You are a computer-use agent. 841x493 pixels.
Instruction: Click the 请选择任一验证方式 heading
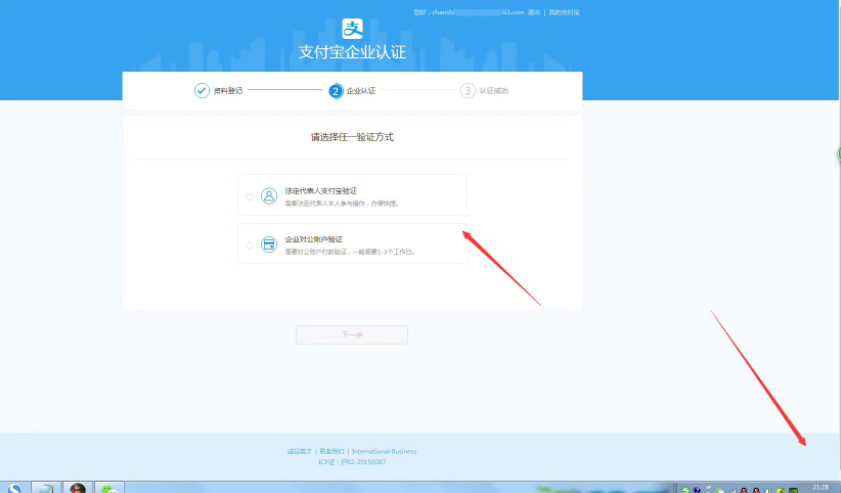click(x=352, y=137)
